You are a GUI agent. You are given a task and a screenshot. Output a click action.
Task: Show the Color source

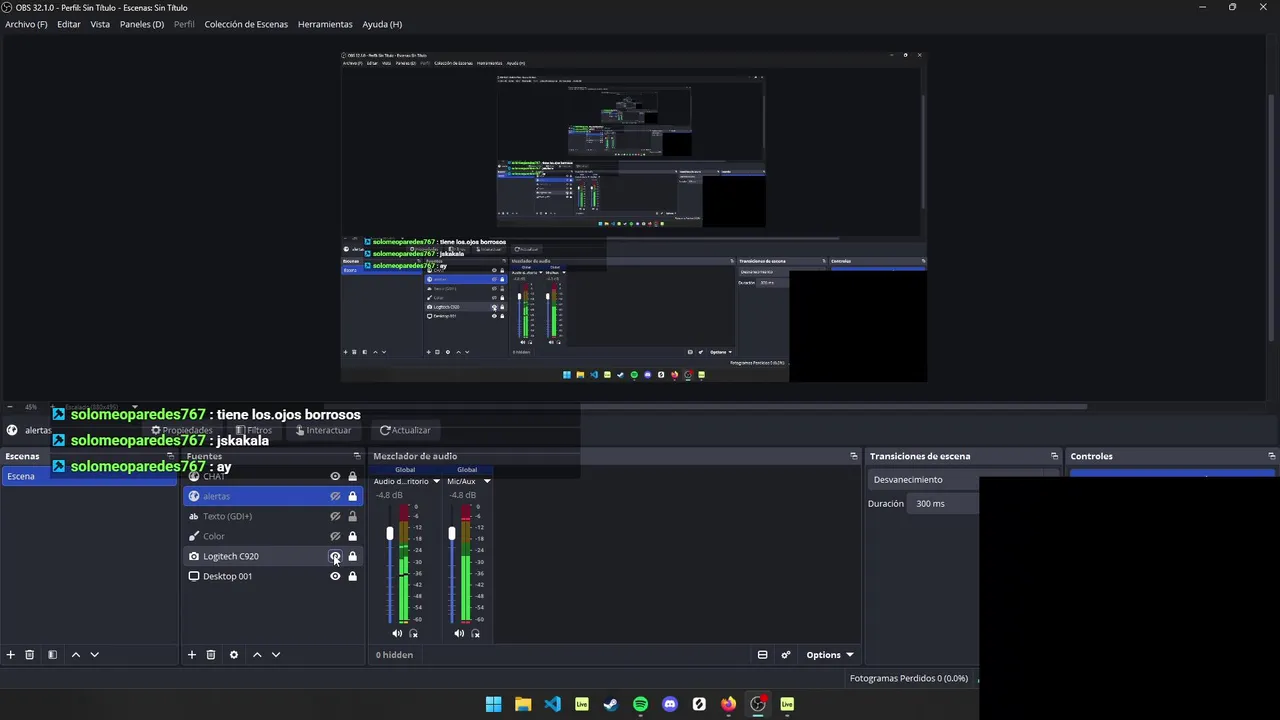(x=335, y=536)
